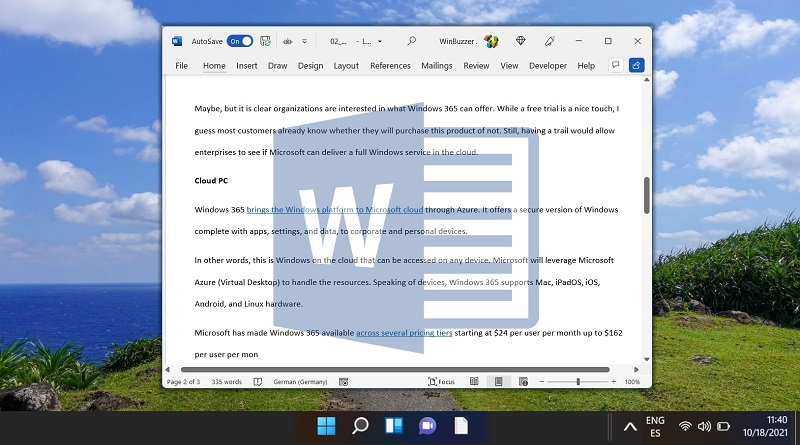Click the Search magnifier in title bar
Screen dimensions: 800x445
411,41
